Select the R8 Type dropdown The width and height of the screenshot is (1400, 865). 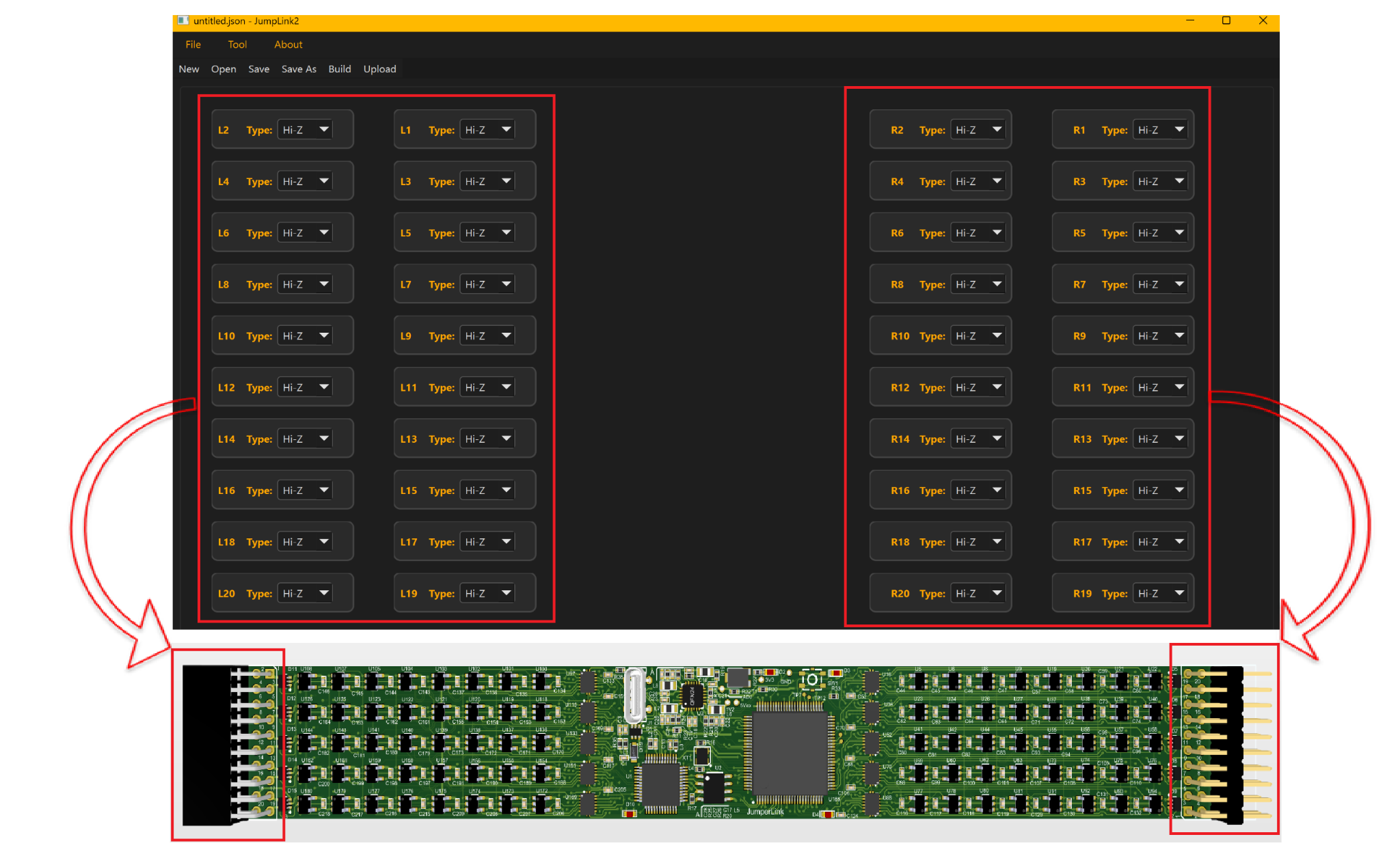(x=978, y=284)
